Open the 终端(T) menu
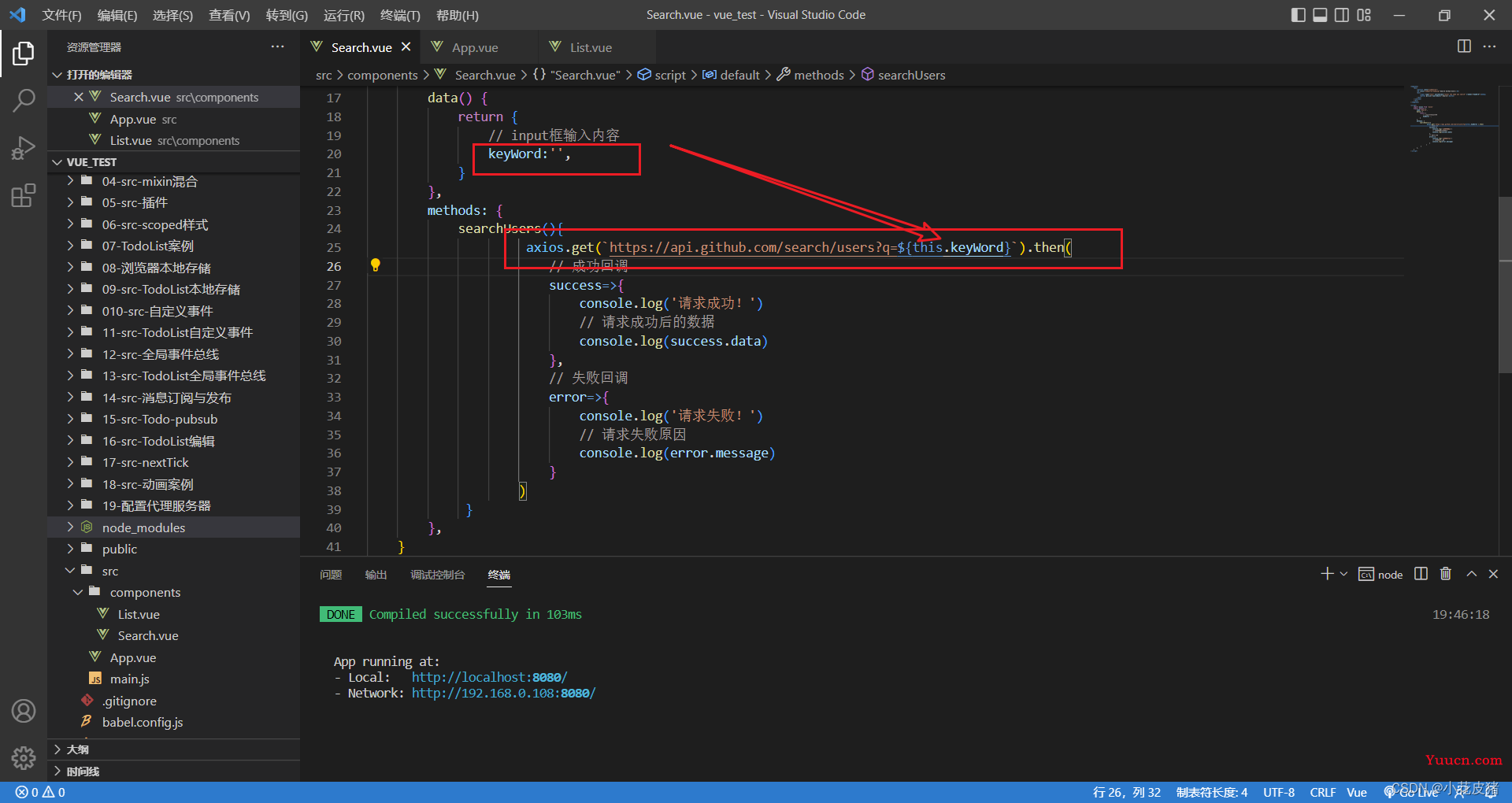Image resolution: width=1512 pixels, height=803 pixels. click(x=400, y=15)
